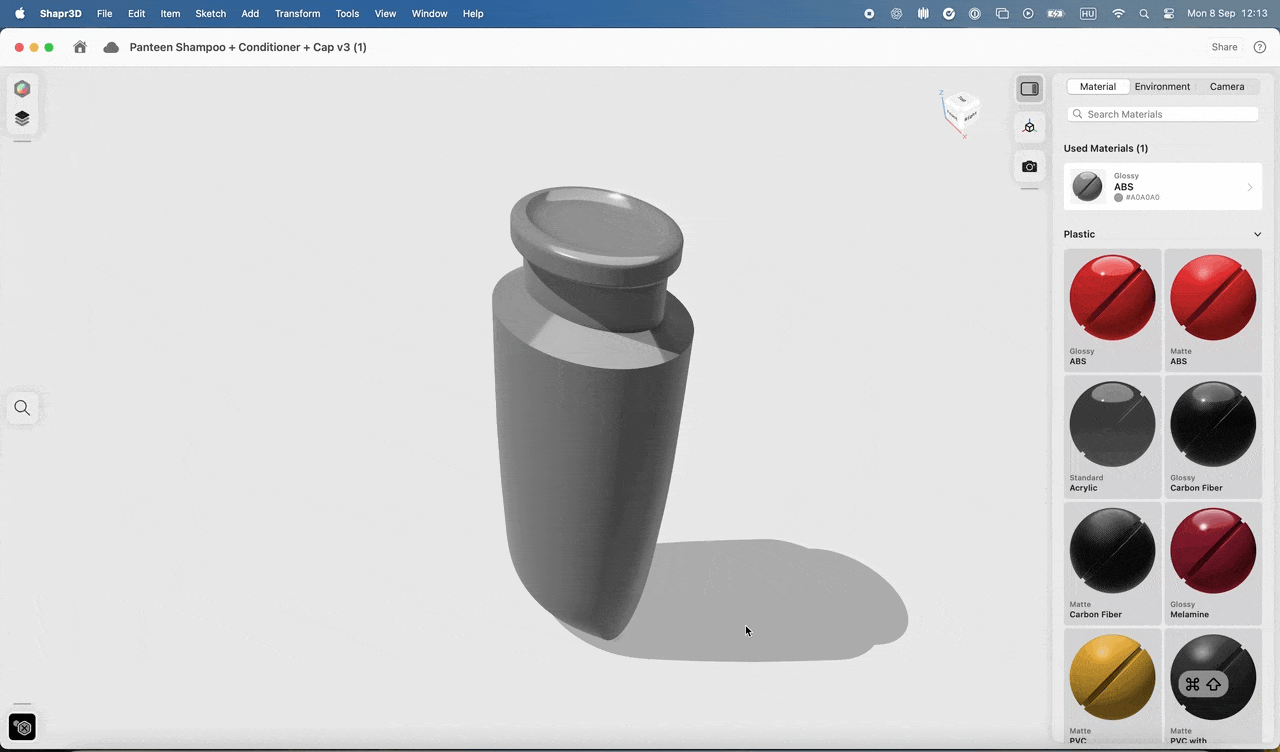Click the screen mirroring windows icon
Viewport: 1280px width, 752px height.
1002,13
